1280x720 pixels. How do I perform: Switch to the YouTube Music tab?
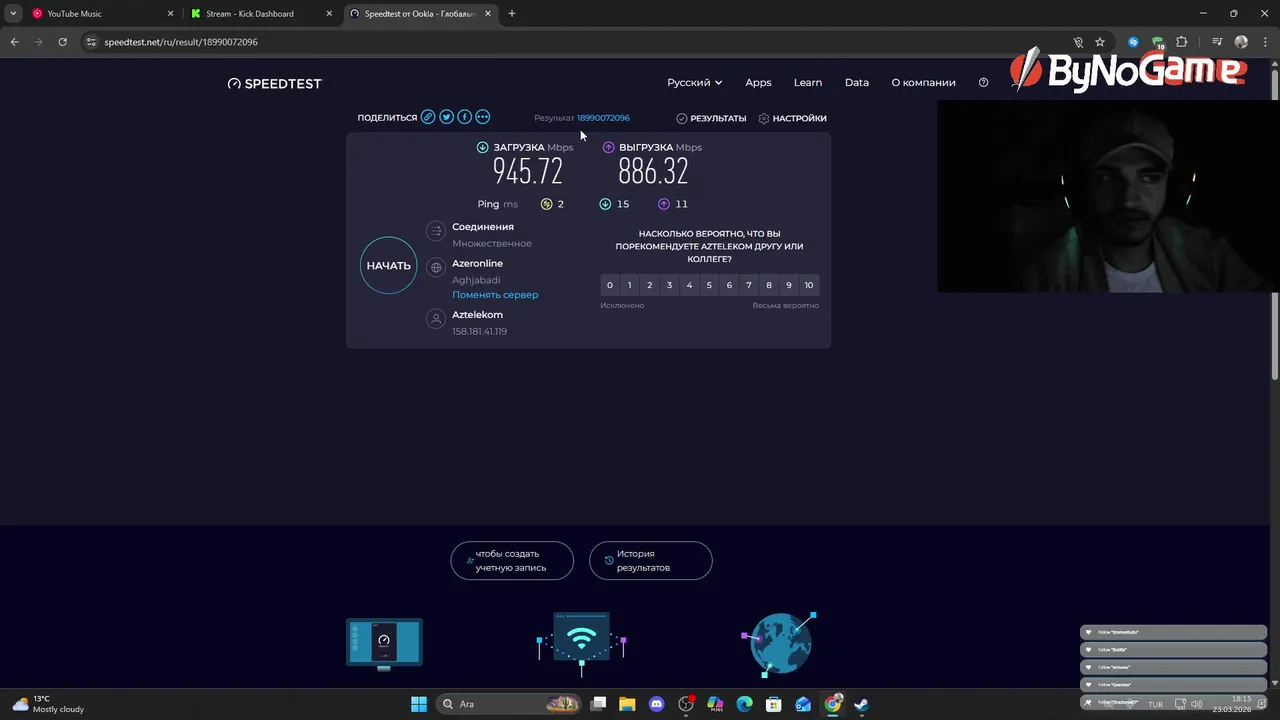point(100,14)
